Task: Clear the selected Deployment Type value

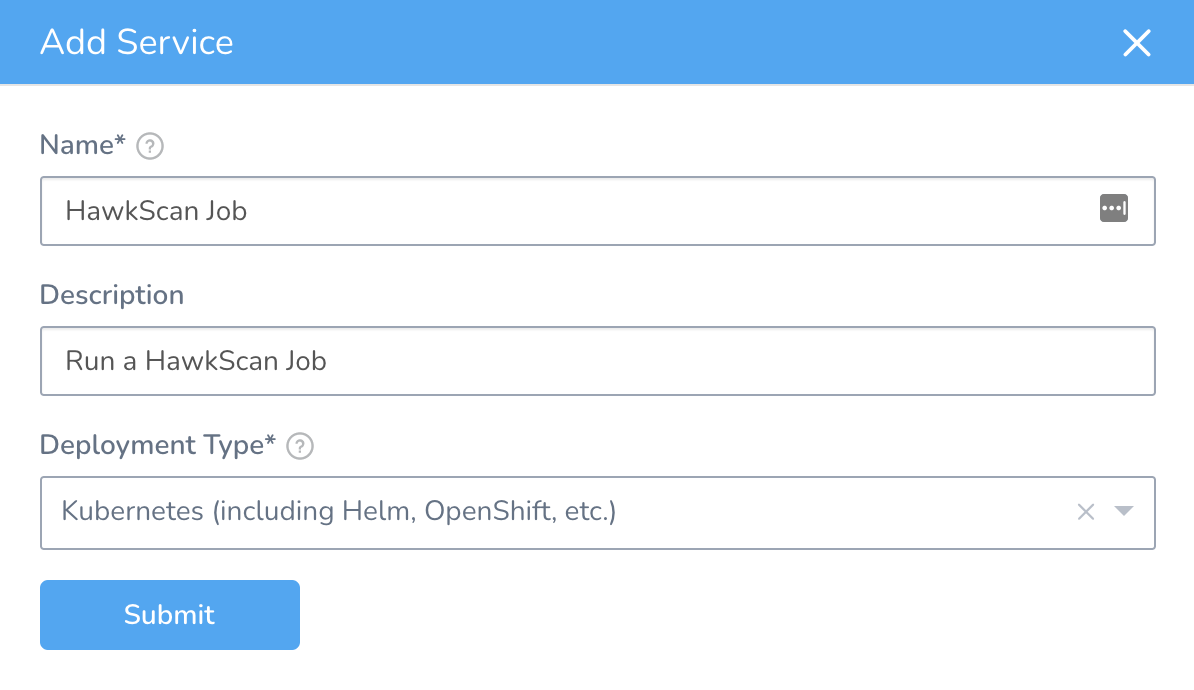Action: 1086,512
